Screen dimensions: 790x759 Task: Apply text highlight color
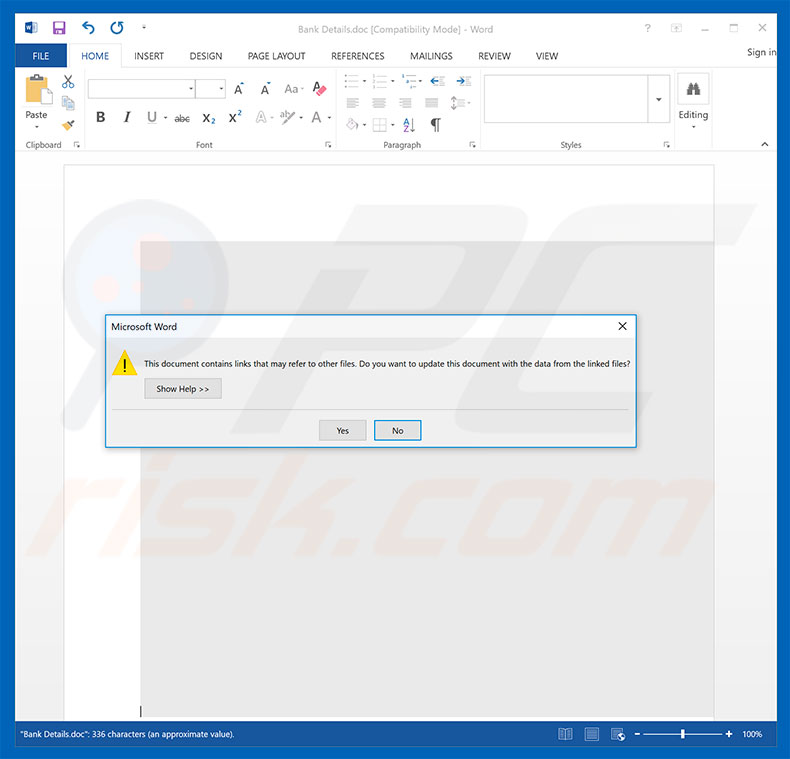(x=287, y=117)
